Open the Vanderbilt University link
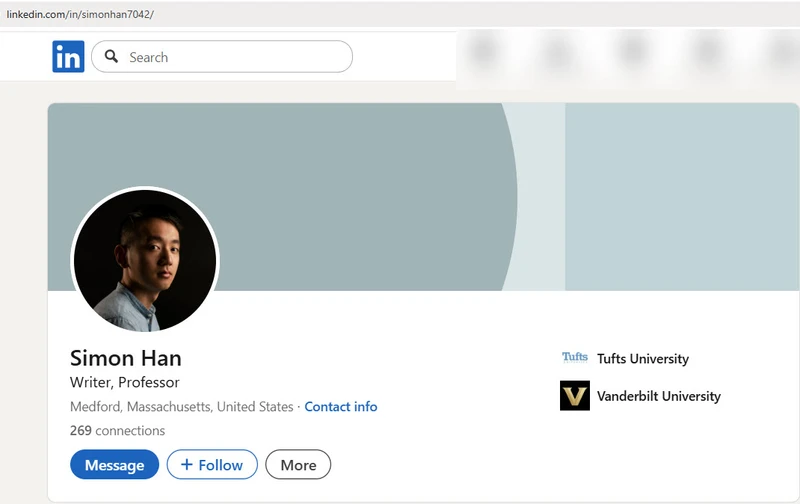The width and height of the screenshot is (800, 504). click(659, 396)
